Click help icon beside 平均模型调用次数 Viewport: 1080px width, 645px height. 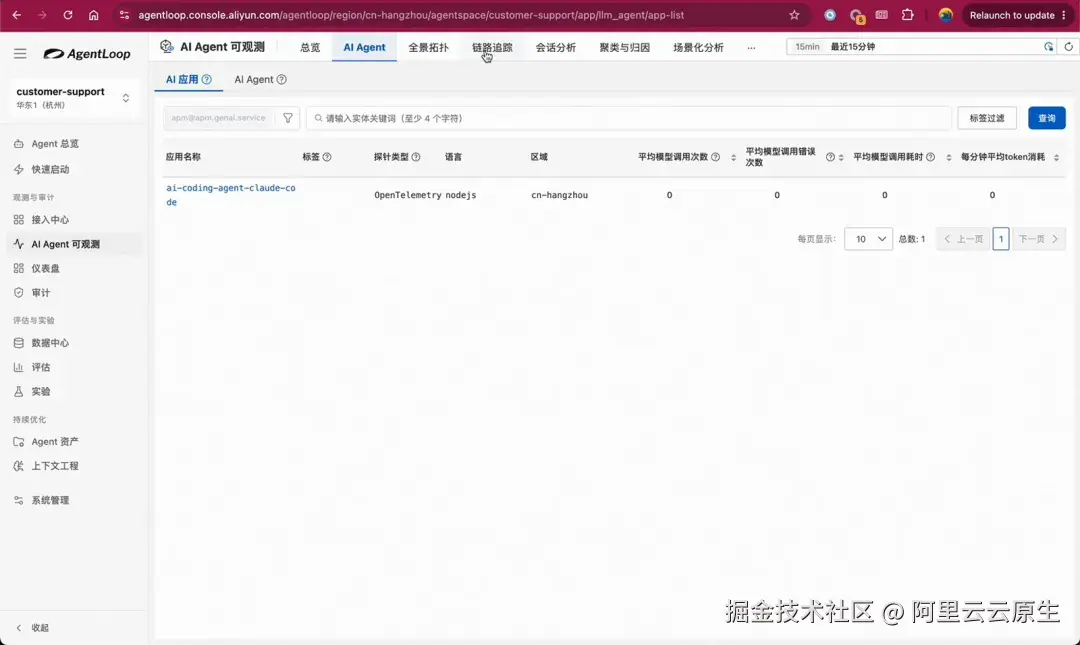(x=715, y=156)
